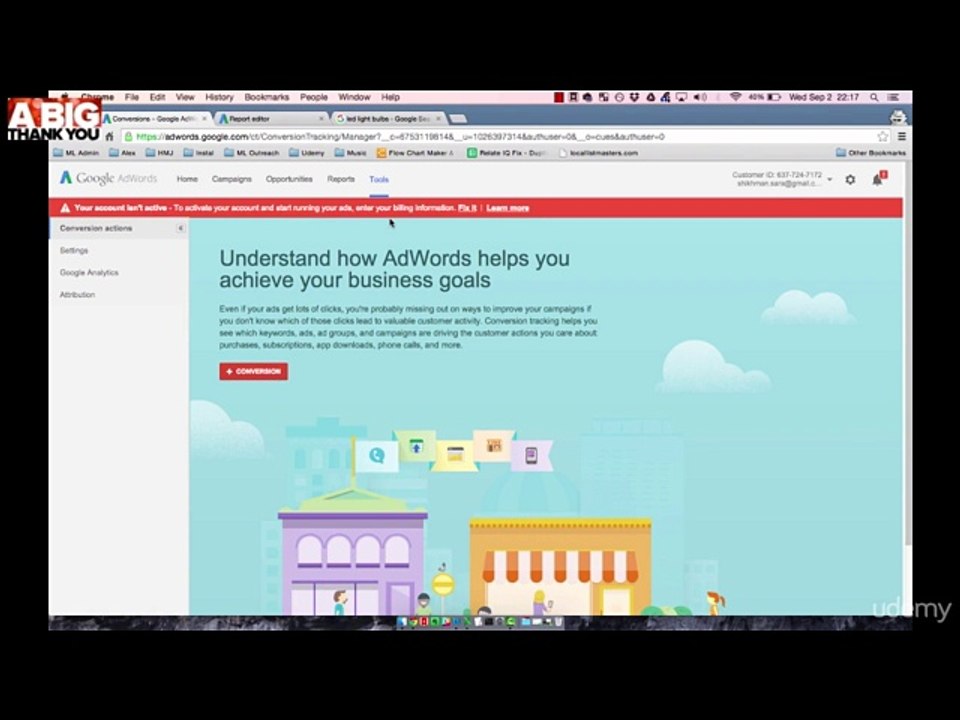The width and height of the screenshot is (960, 720).
Task: Open localistmasters.com bookmark
Action: [x=598, y=153]
